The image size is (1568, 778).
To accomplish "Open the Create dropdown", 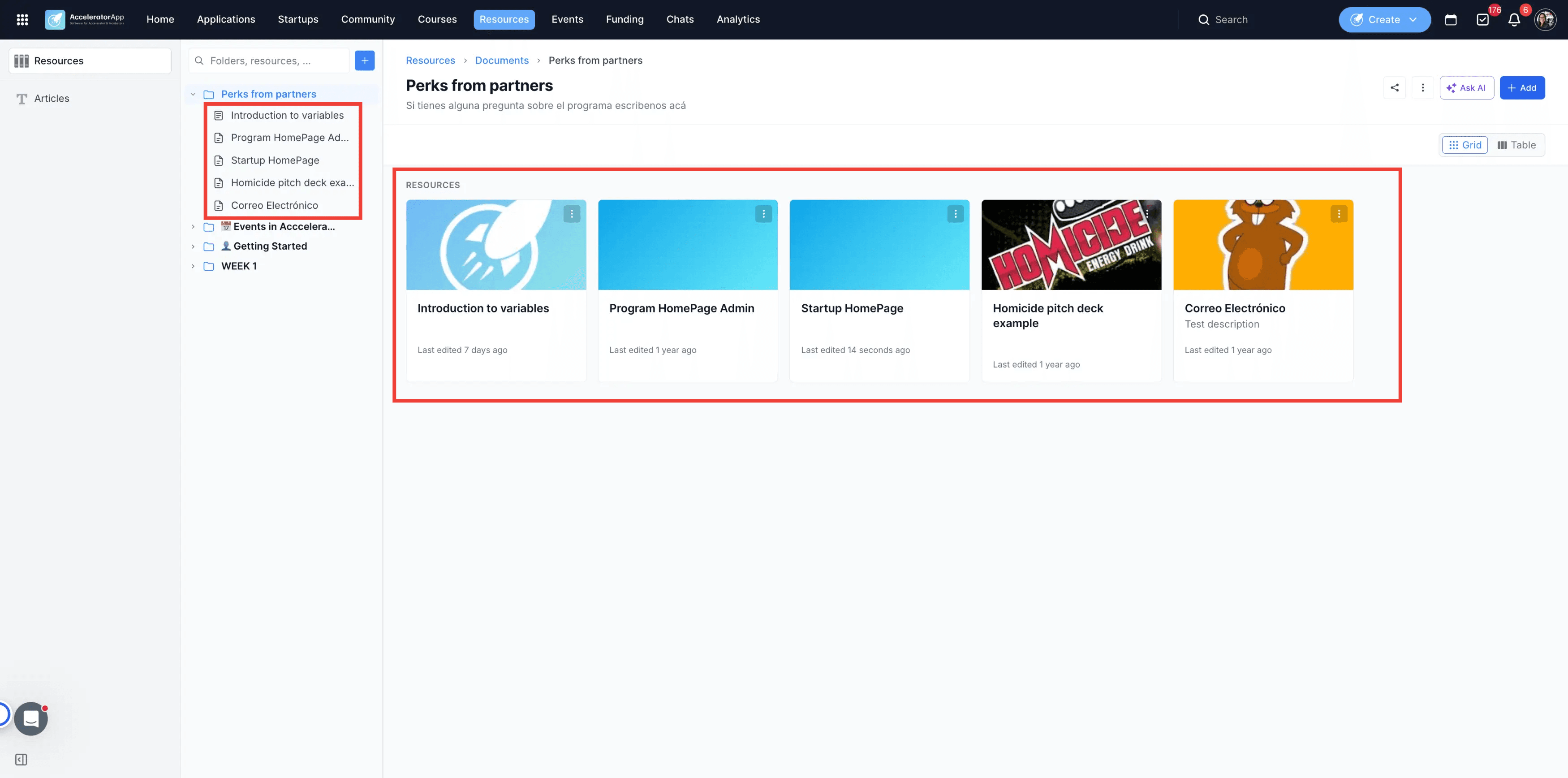I will click(1384, 19).
